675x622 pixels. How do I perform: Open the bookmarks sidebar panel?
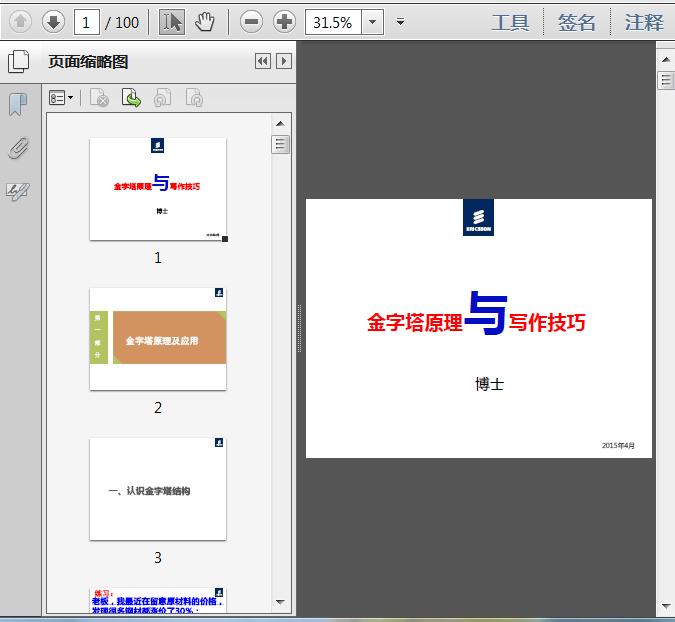(x=18, y=105)
